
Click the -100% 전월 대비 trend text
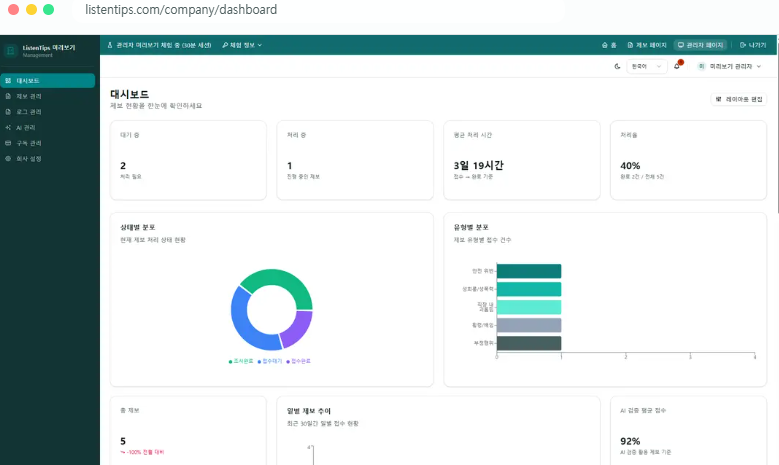tap(143, 453)
